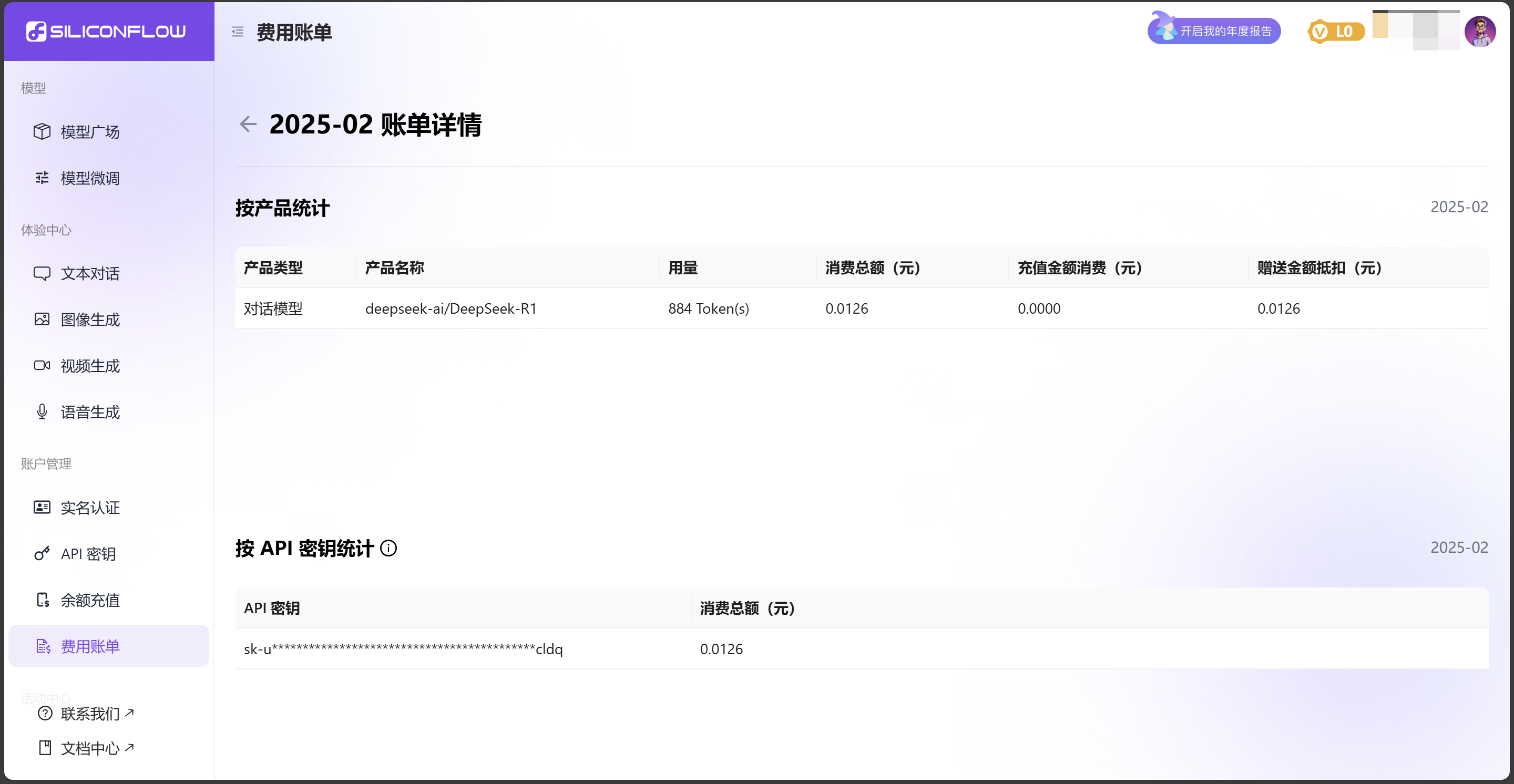Click the 图像生成 picture icon

tap(42, 319)
